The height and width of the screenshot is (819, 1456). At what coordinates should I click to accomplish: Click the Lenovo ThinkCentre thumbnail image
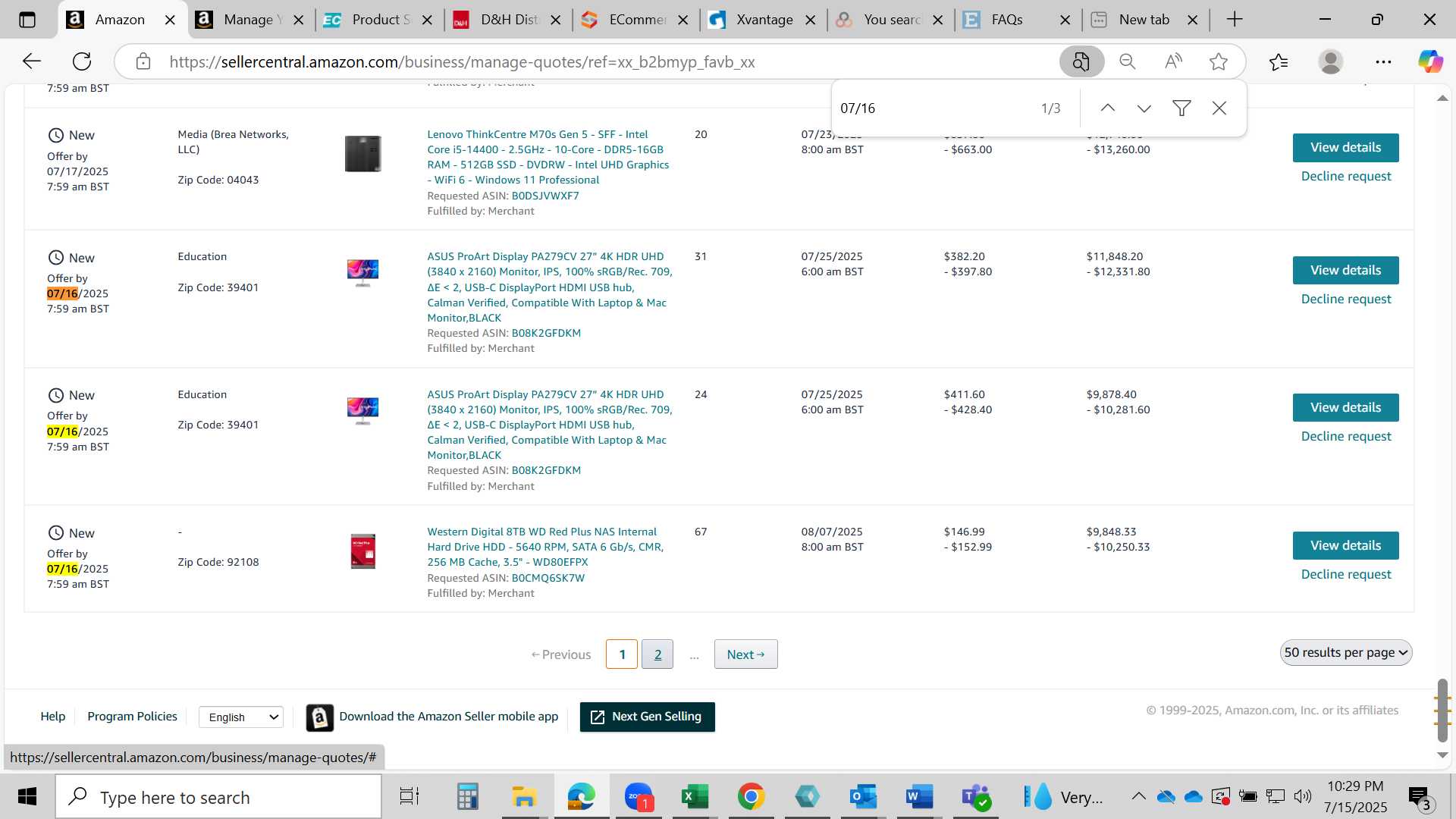coord(362,153)
